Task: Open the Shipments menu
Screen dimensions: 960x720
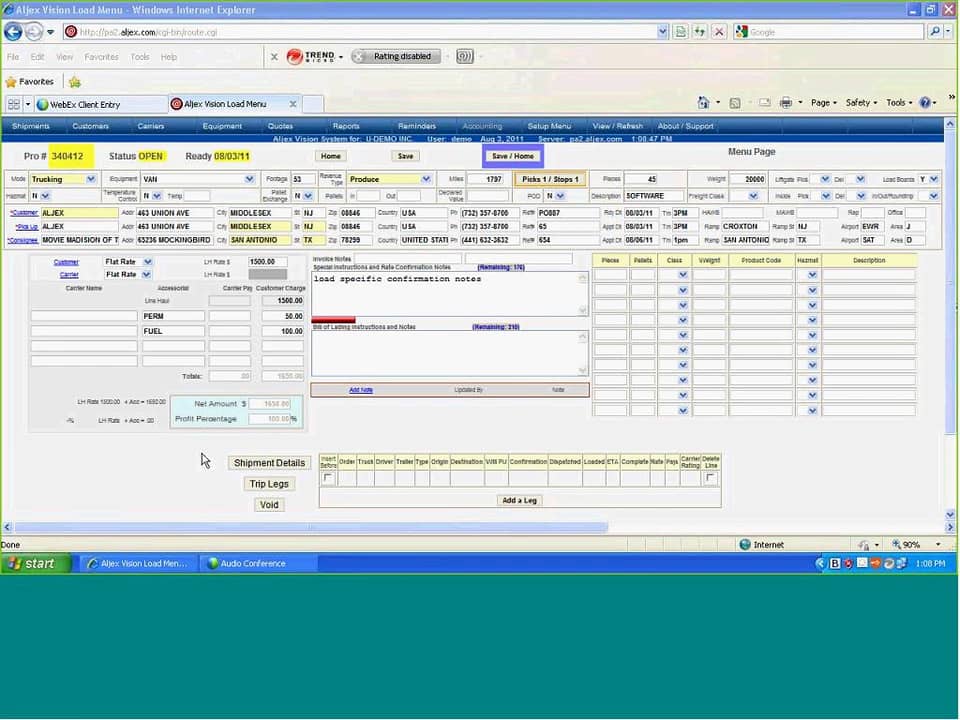Action: 31,126
